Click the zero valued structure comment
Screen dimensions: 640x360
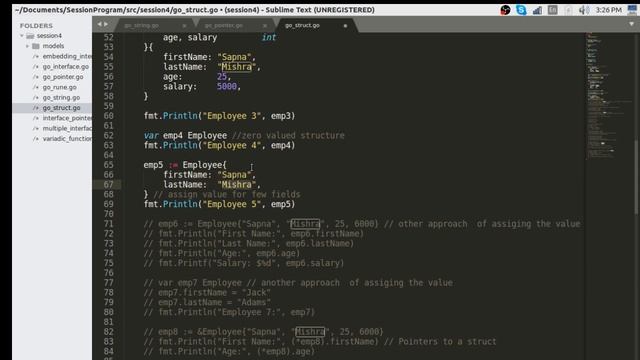point(288,136)
